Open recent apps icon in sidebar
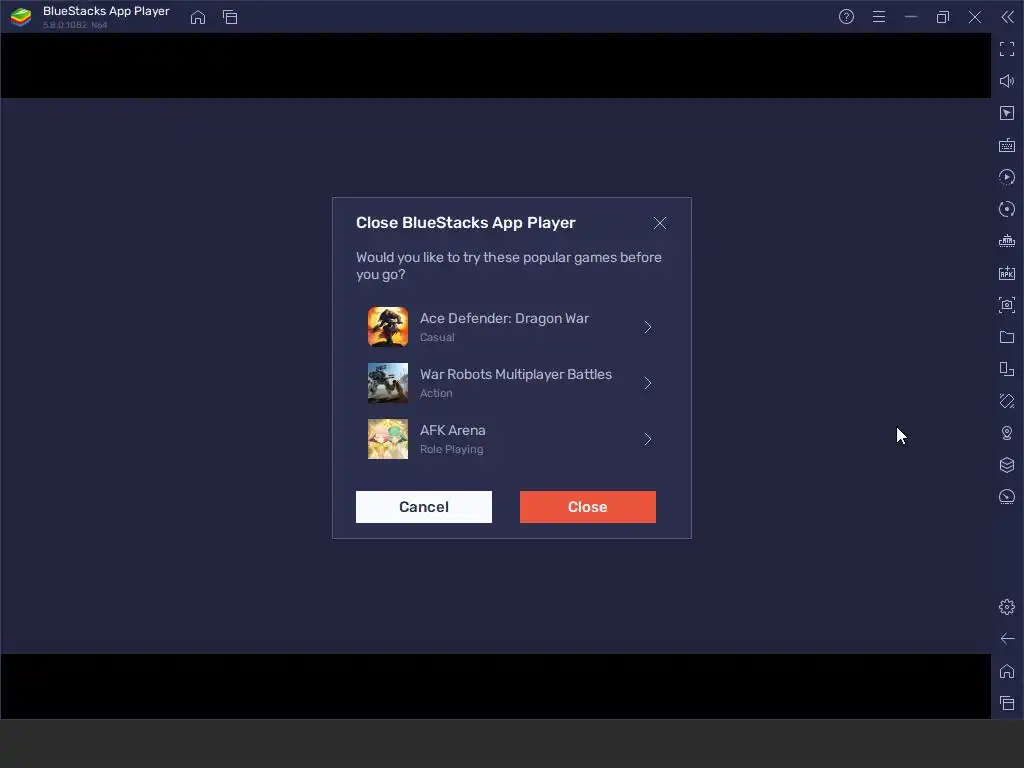 pos(1007,703)
